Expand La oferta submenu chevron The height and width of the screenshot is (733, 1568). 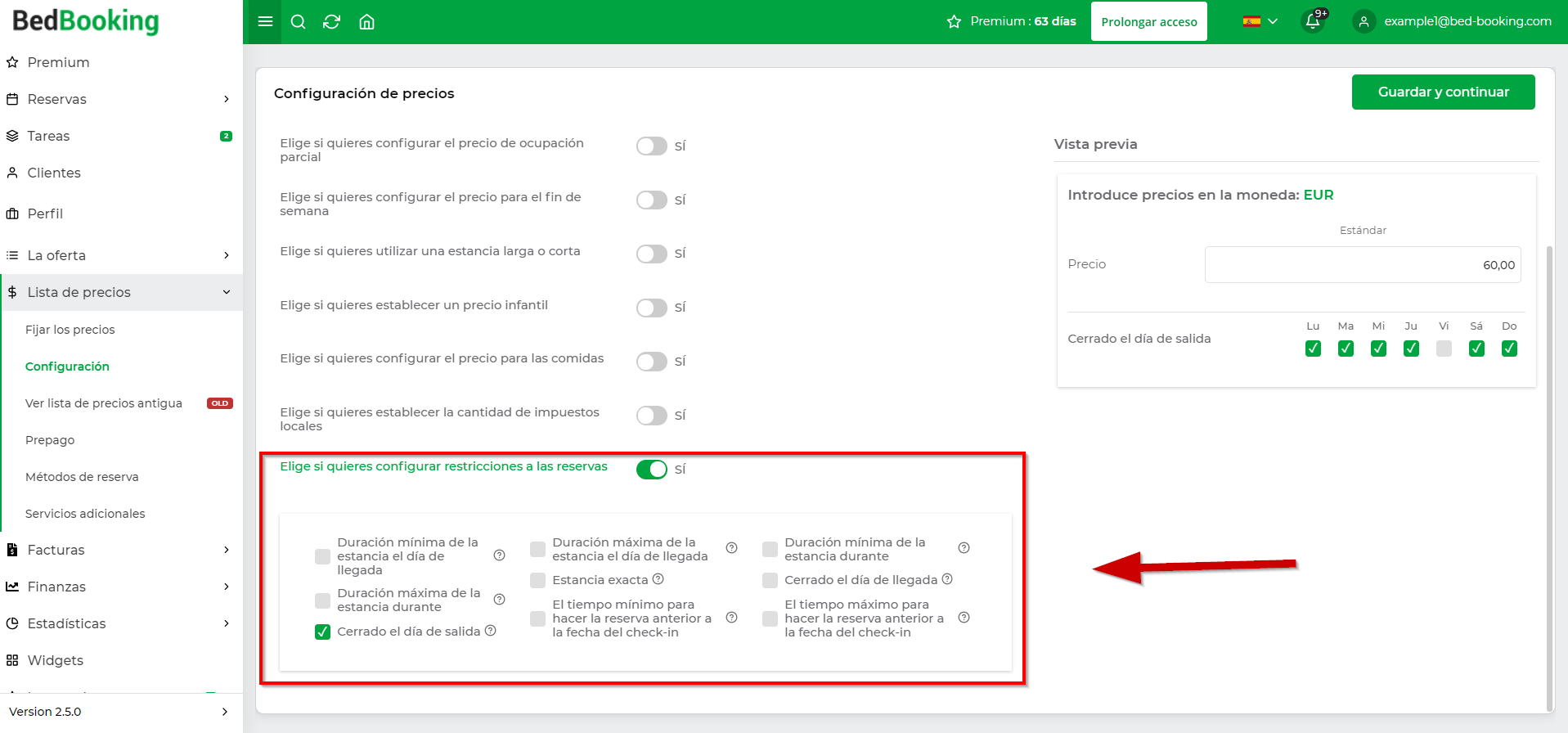point(227,255)
